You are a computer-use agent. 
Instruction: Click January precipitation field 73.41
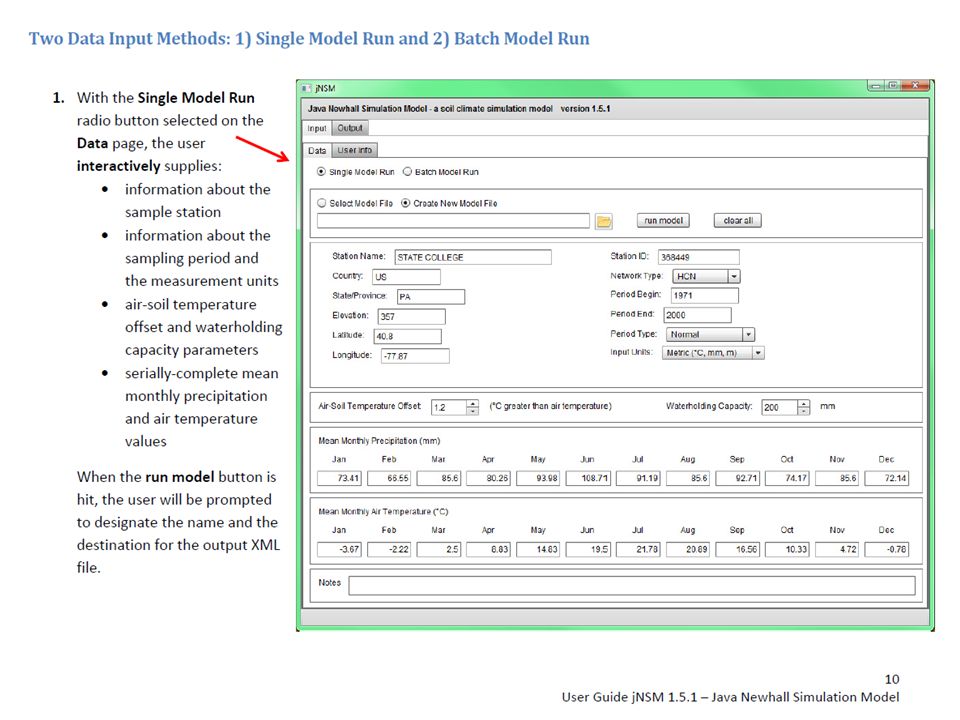click(339, 478)
